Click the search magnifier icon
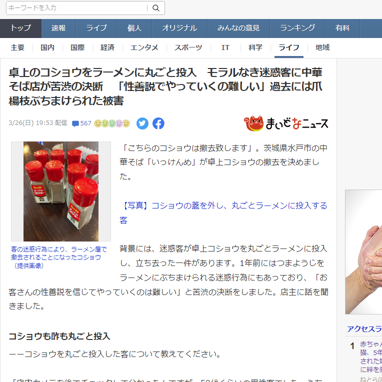The height and width of the screenshot is (382, 382). (x=156, y=8)
